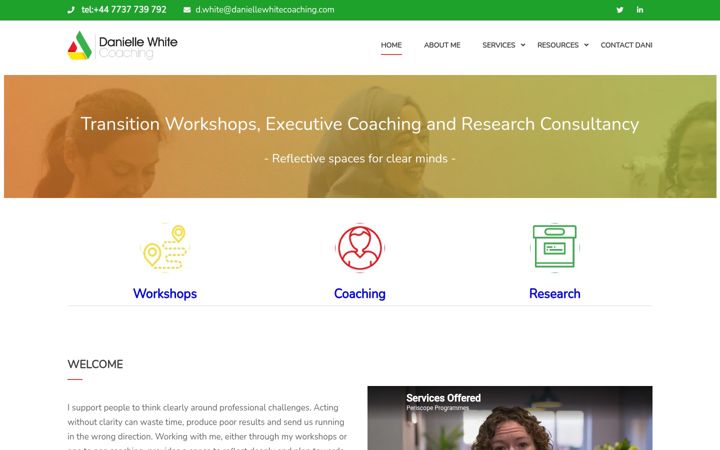Open the About Me page
This screenshot has width=720, height=450.
click(442, 45)
